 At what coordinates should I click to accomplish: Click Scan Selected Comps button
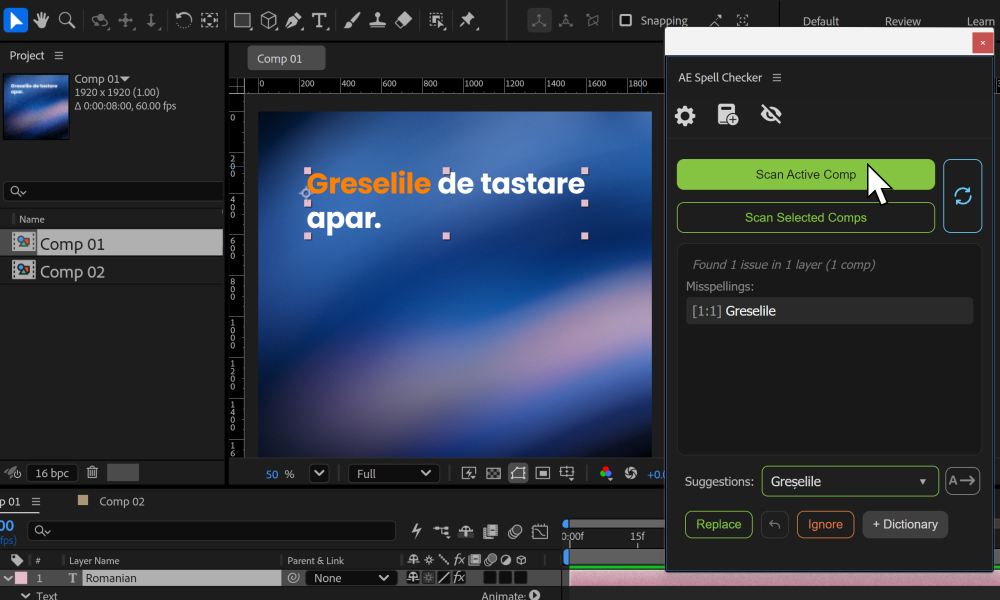click(805, 217)
